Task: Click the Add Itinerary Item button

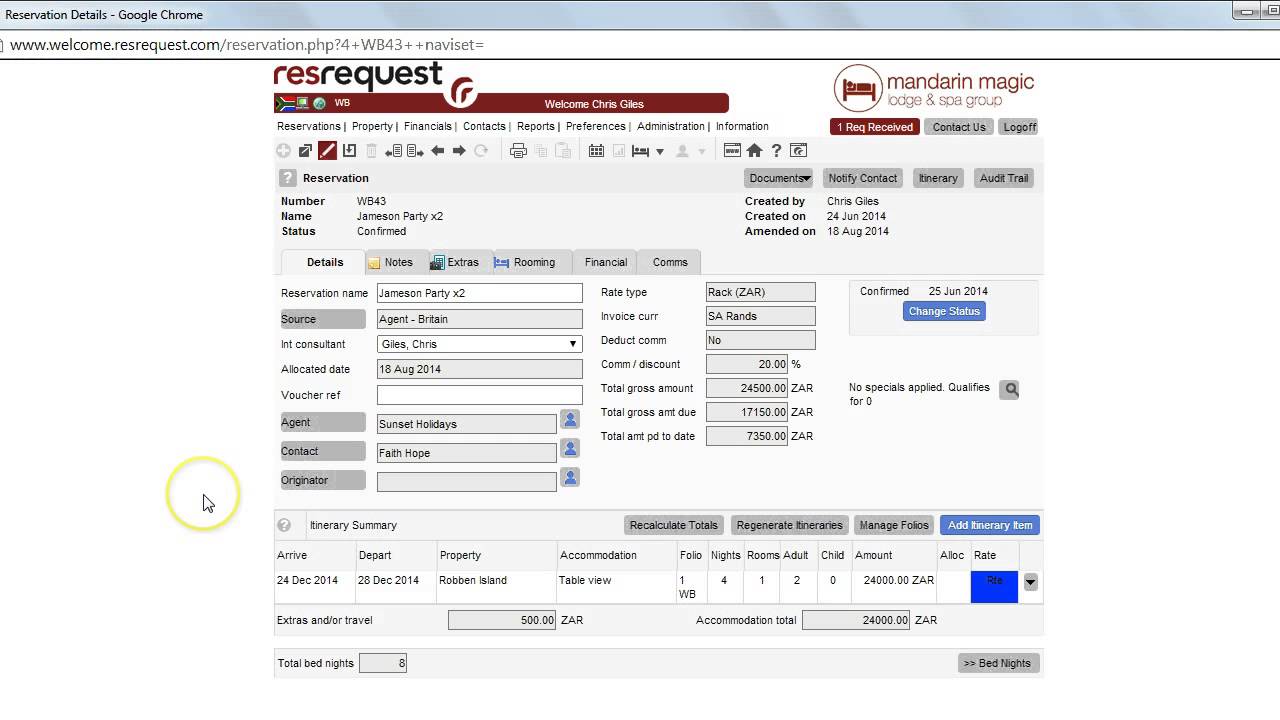Action: click(990, 525)
